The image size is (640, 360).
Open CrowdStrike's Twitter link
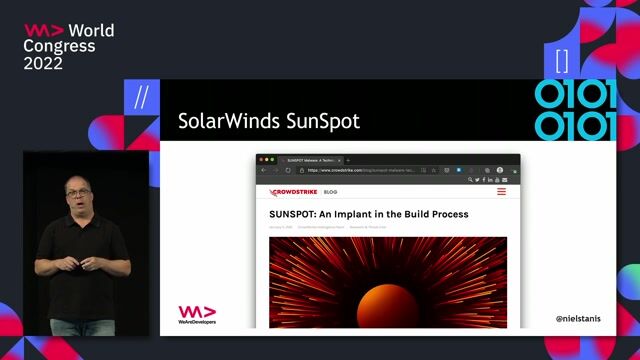click(477, 180)
